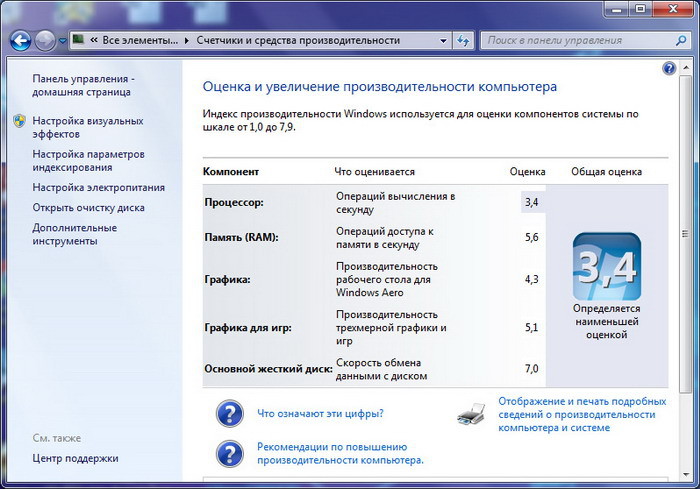Open "Центр поддержки" under "См. также"

coord(75,458)
